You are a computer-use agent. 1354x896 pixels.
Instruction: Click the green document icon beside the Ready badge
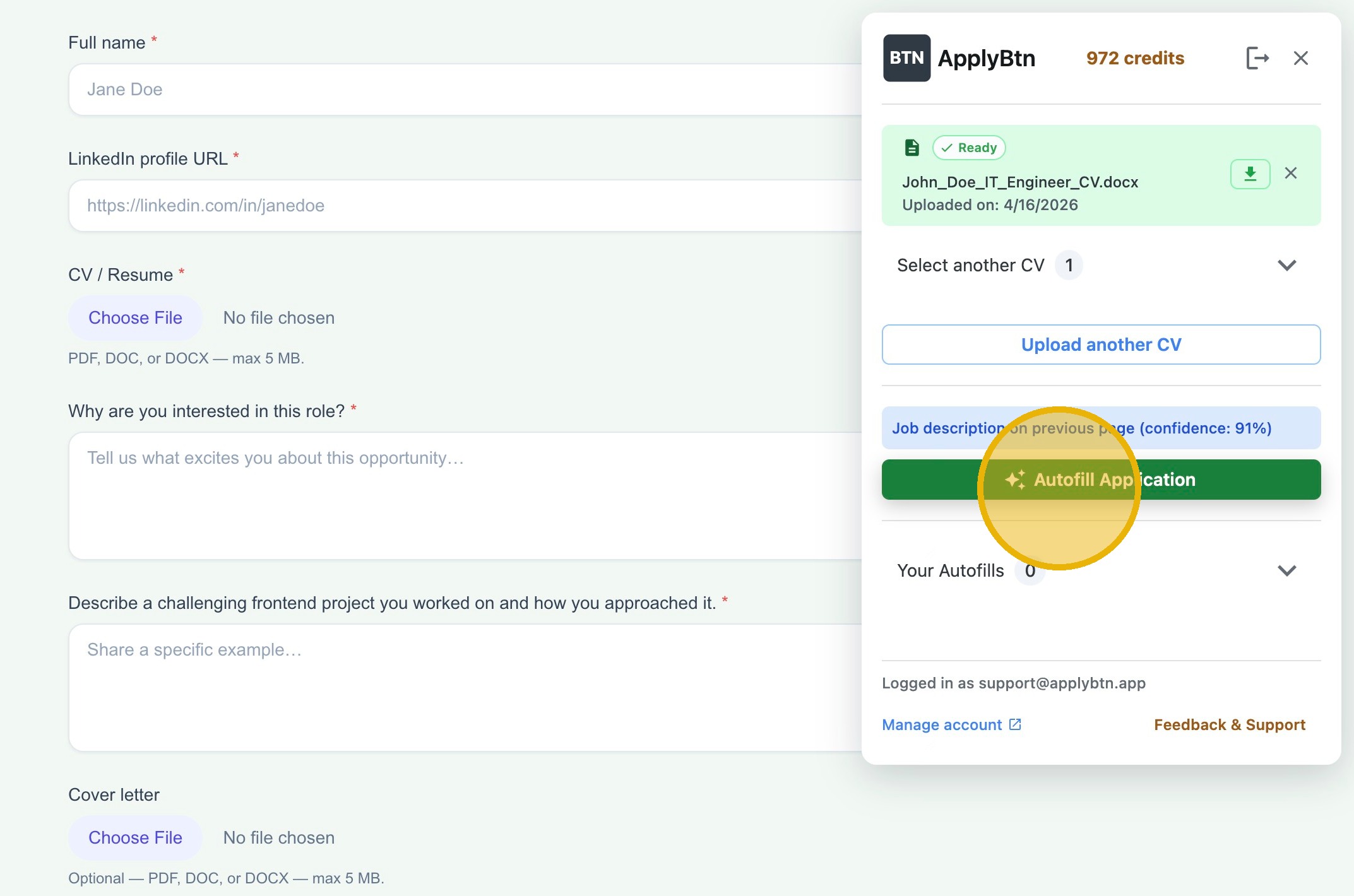click(x=911, y=146)
